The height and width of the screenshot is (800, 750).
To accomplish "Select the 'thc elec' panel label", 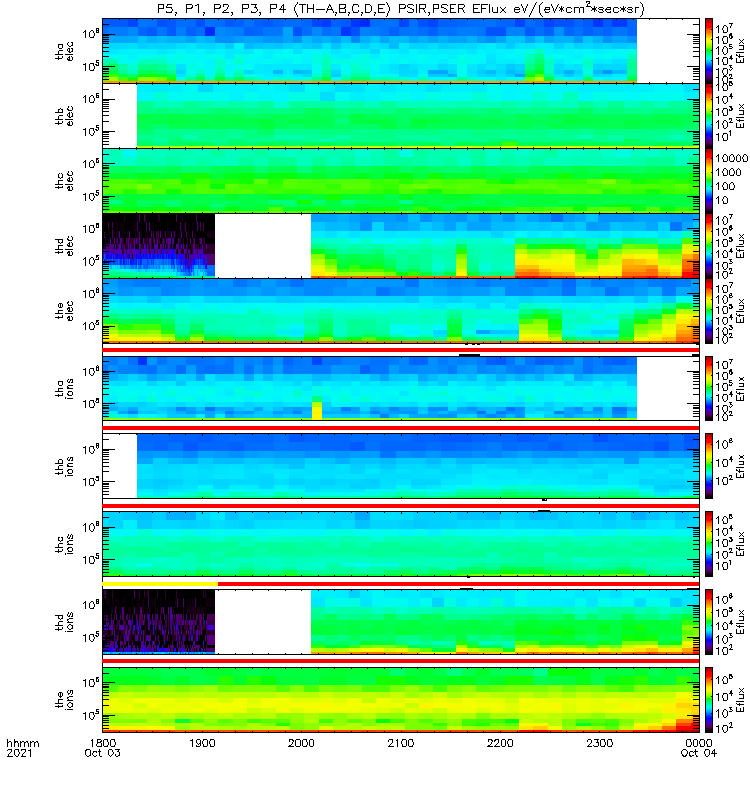I will (64, 181).
